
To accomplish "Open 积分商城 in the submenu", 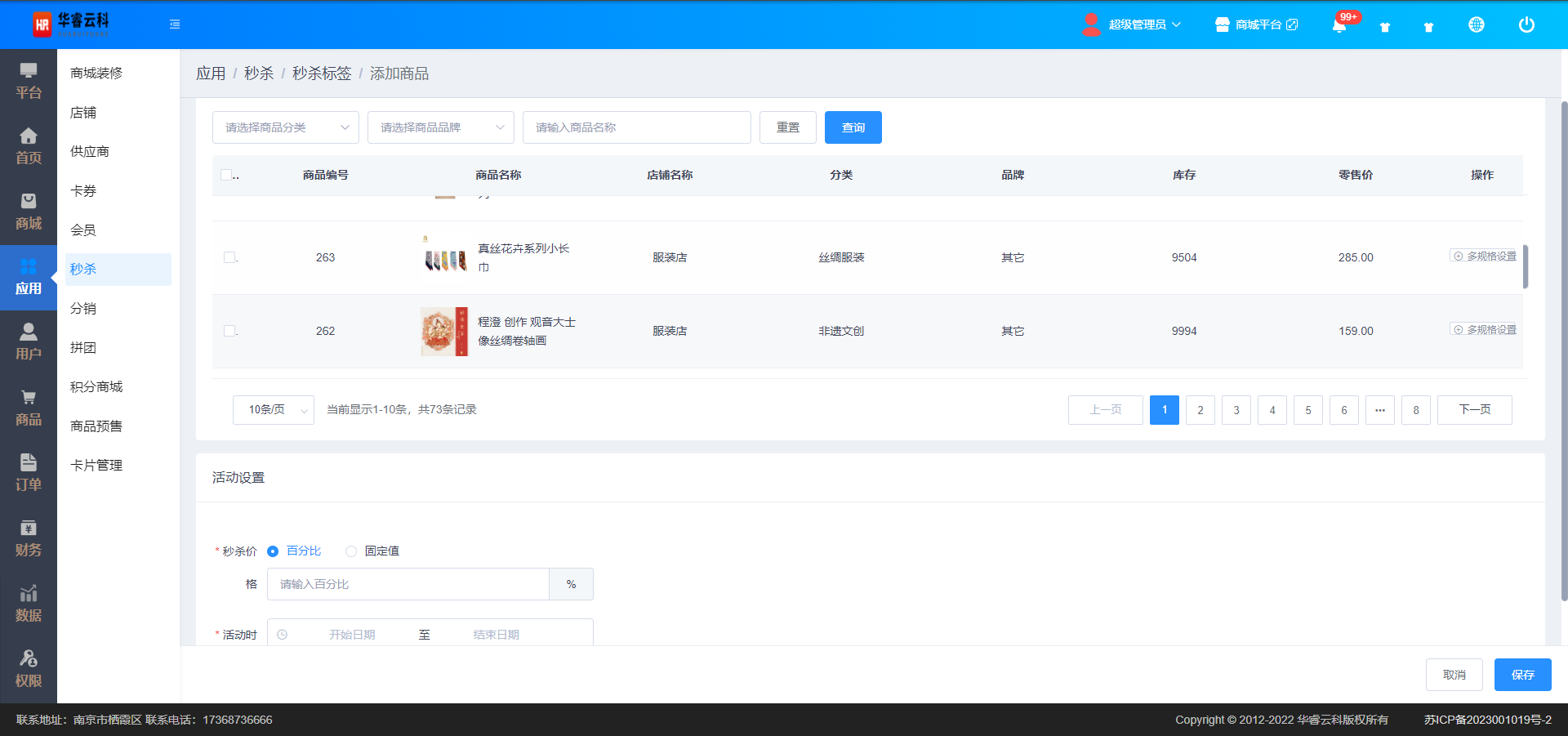I will (x=96, y=386).
